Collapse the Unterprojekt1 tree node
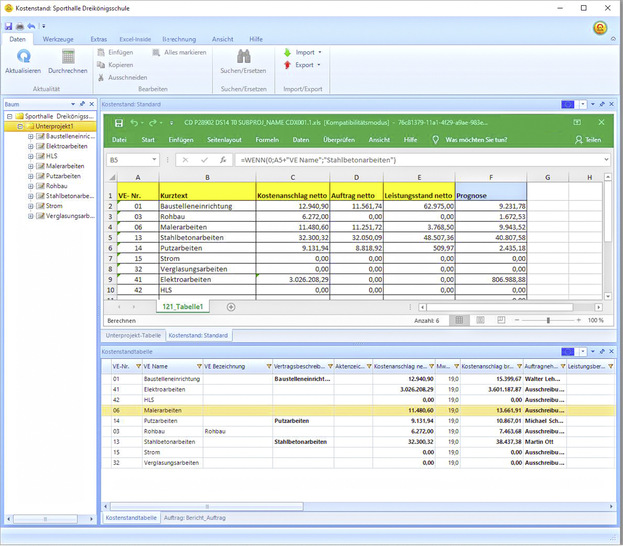623x546 pixels. [21, 126]
